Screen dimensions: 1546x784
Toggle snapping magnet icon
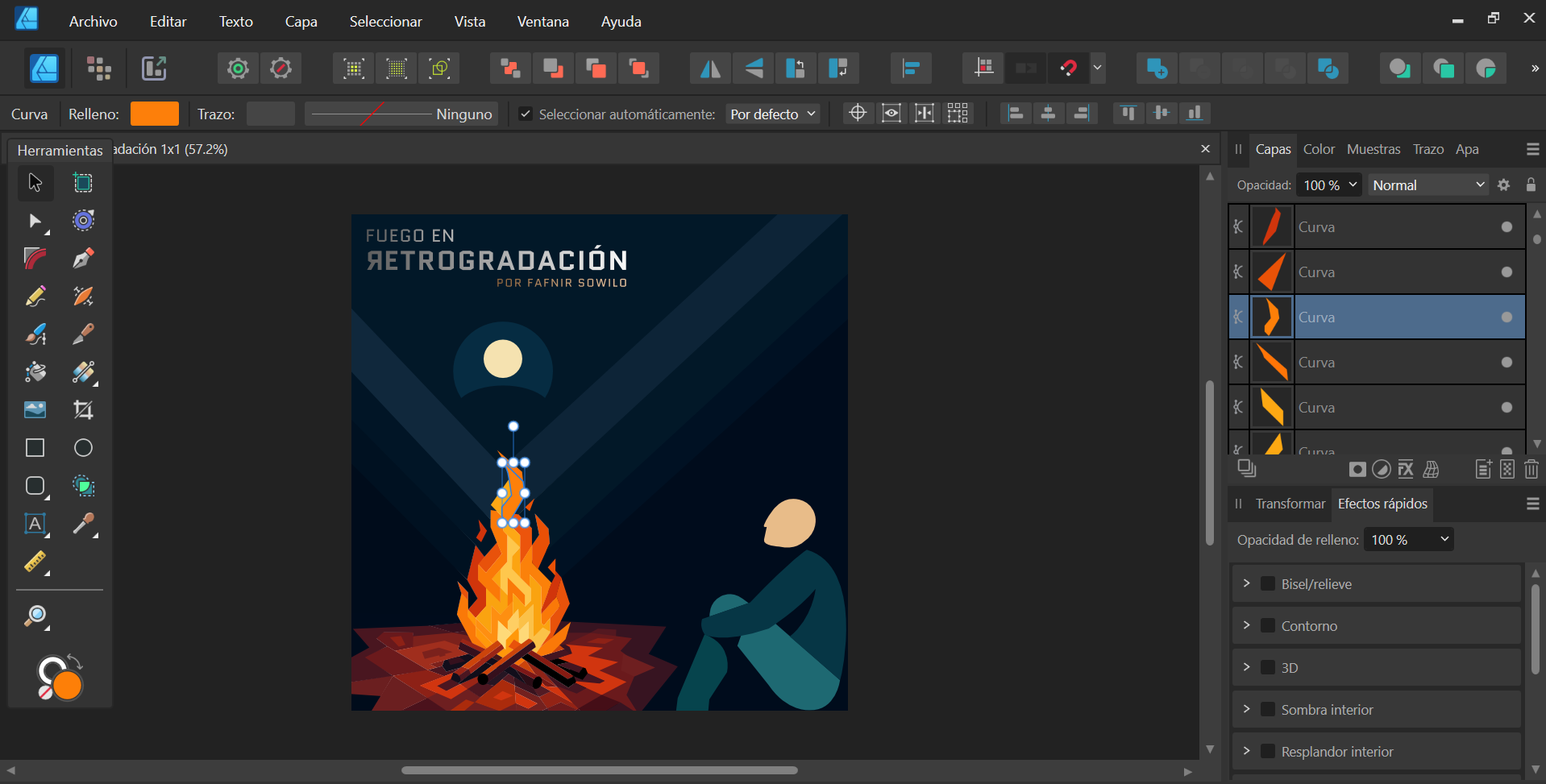(1069, 68)
